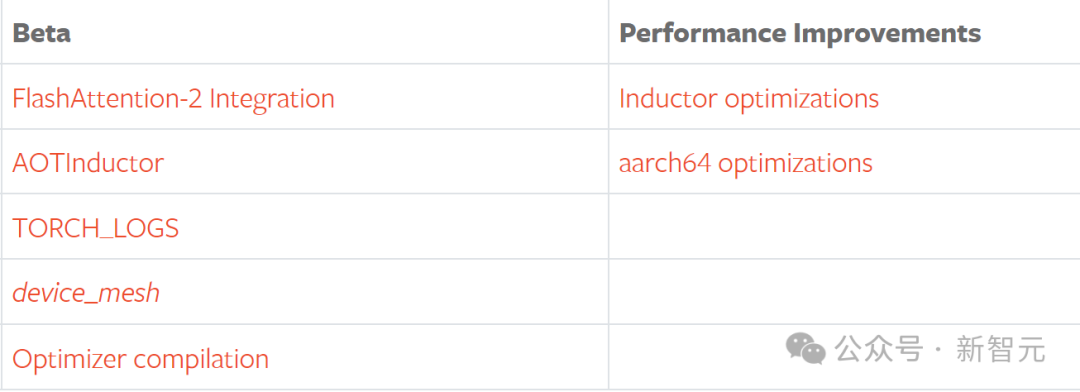Follow the TORCH_LOGS link
The image size is (1080, 392).
click(x=96, y=228)
